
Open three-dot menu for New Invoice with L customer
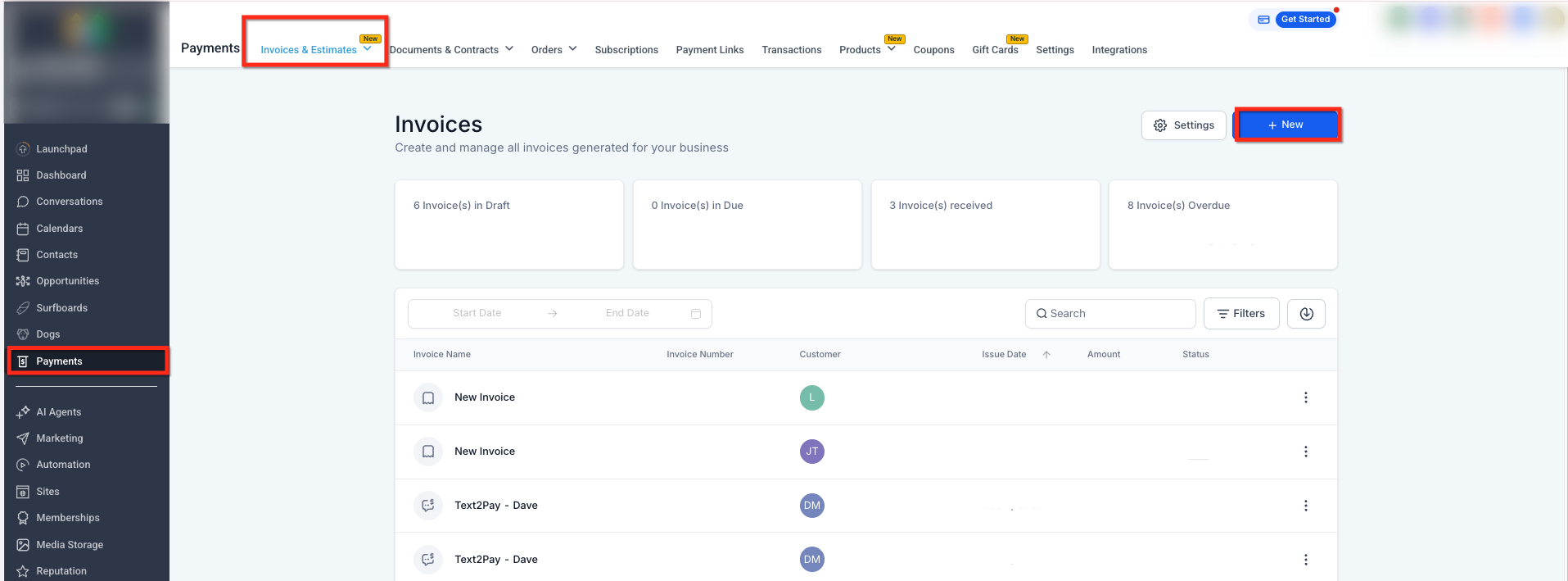click(x=1305, y=397)
